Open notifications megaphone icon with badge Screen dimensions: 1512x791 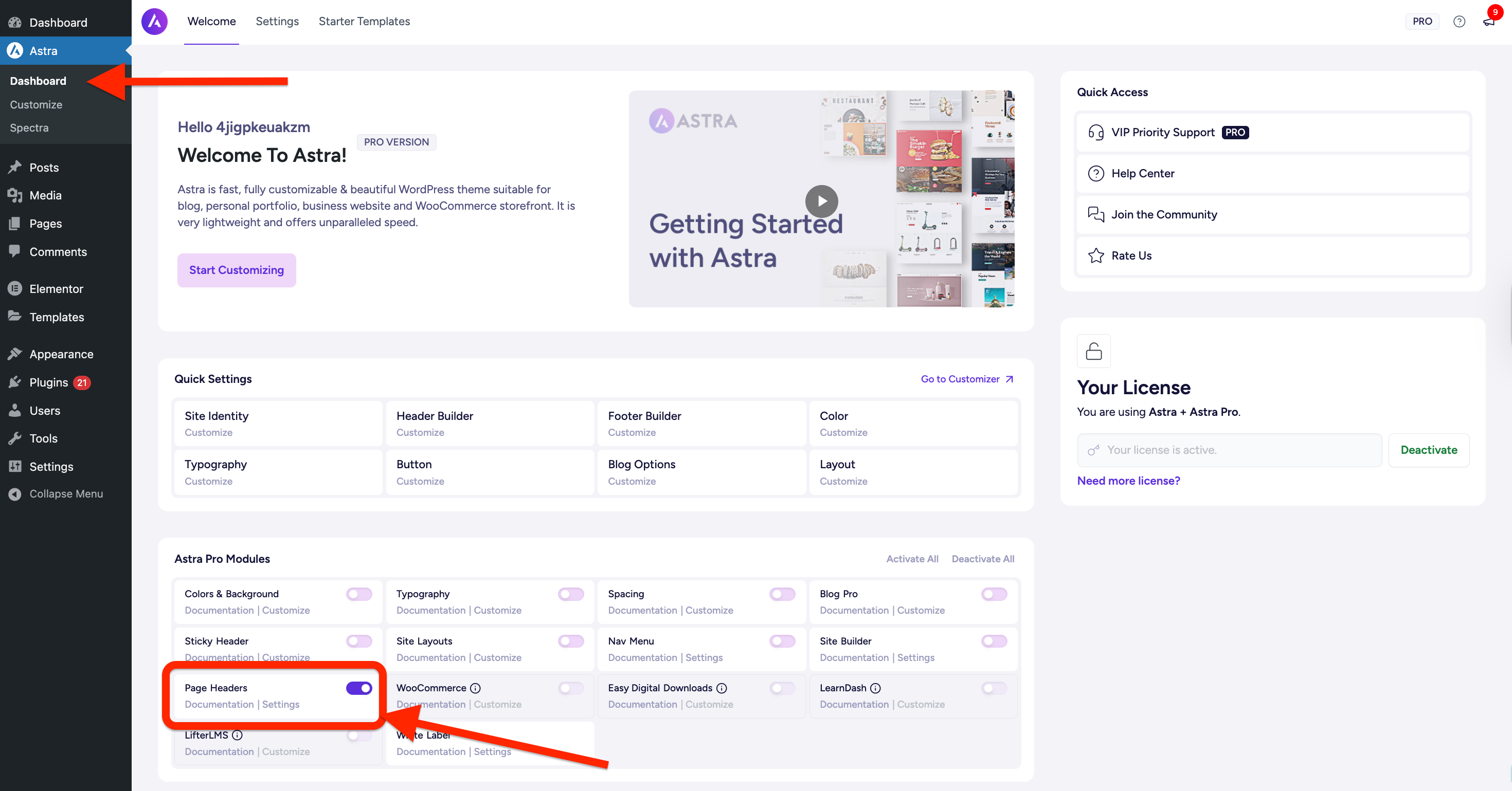pos(1488,22)
